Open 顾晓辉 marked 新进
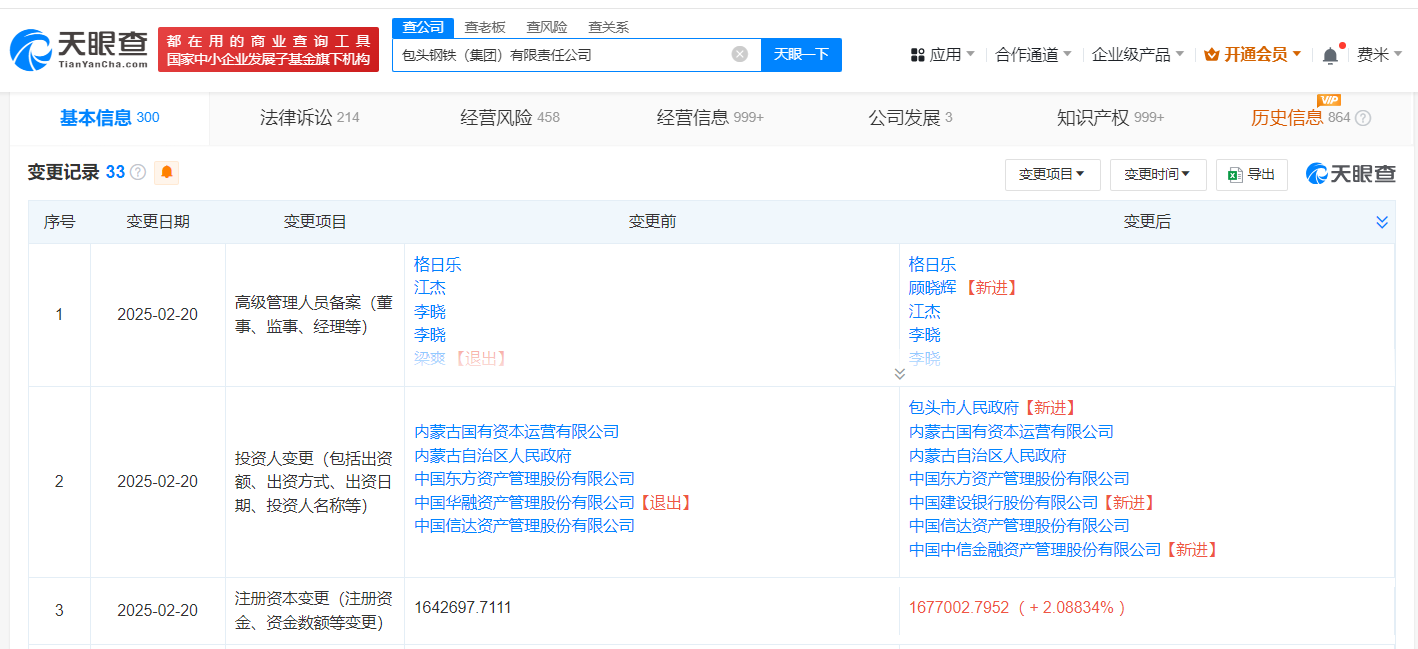 [933, 288]
